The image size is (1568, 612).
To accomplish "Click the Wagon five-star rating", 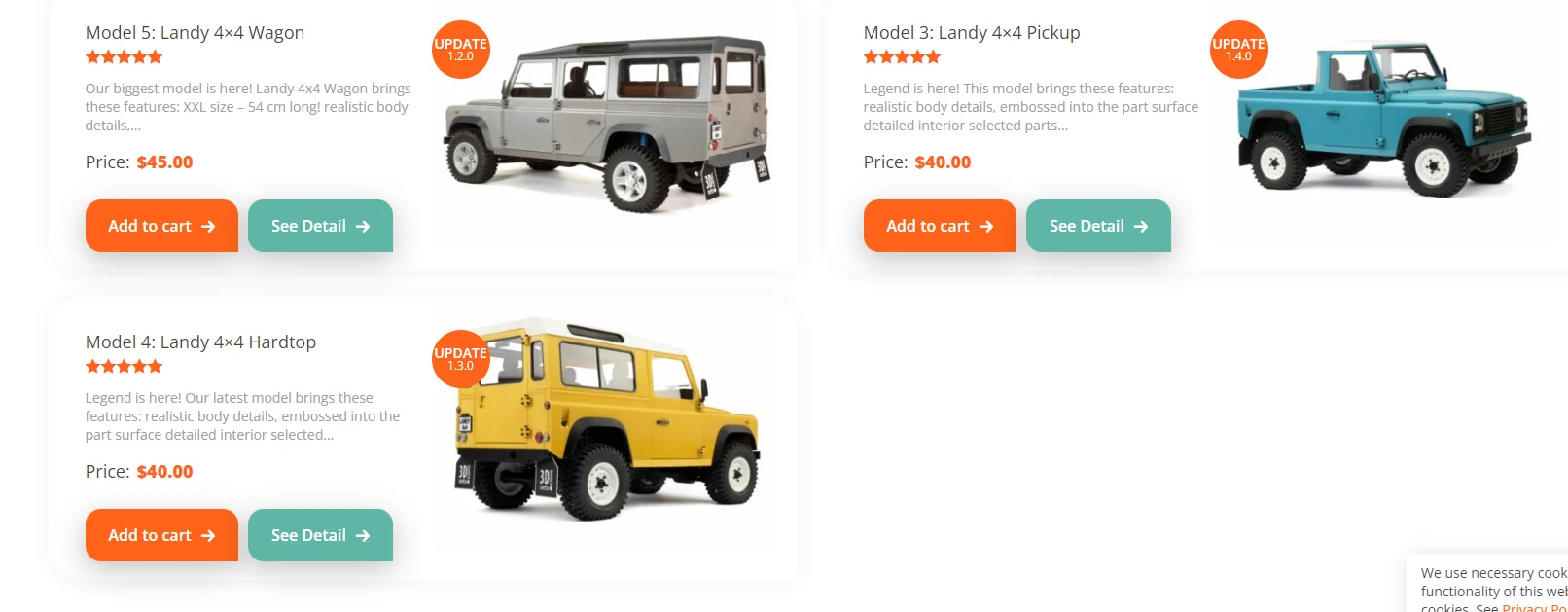I will pyautogui.click(x=124, y=57).
